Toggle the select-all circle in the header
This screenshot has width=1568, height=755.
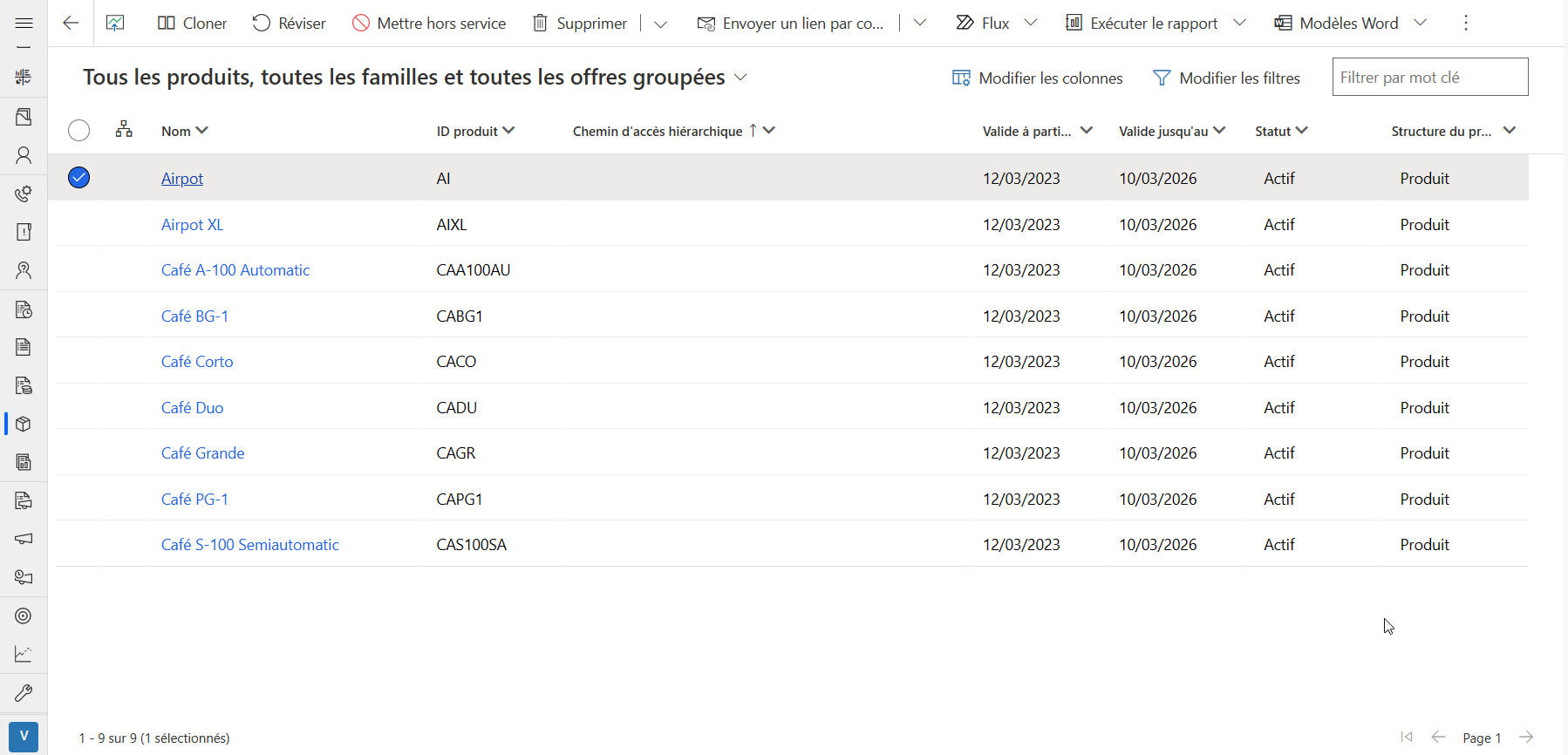[78, 131]
